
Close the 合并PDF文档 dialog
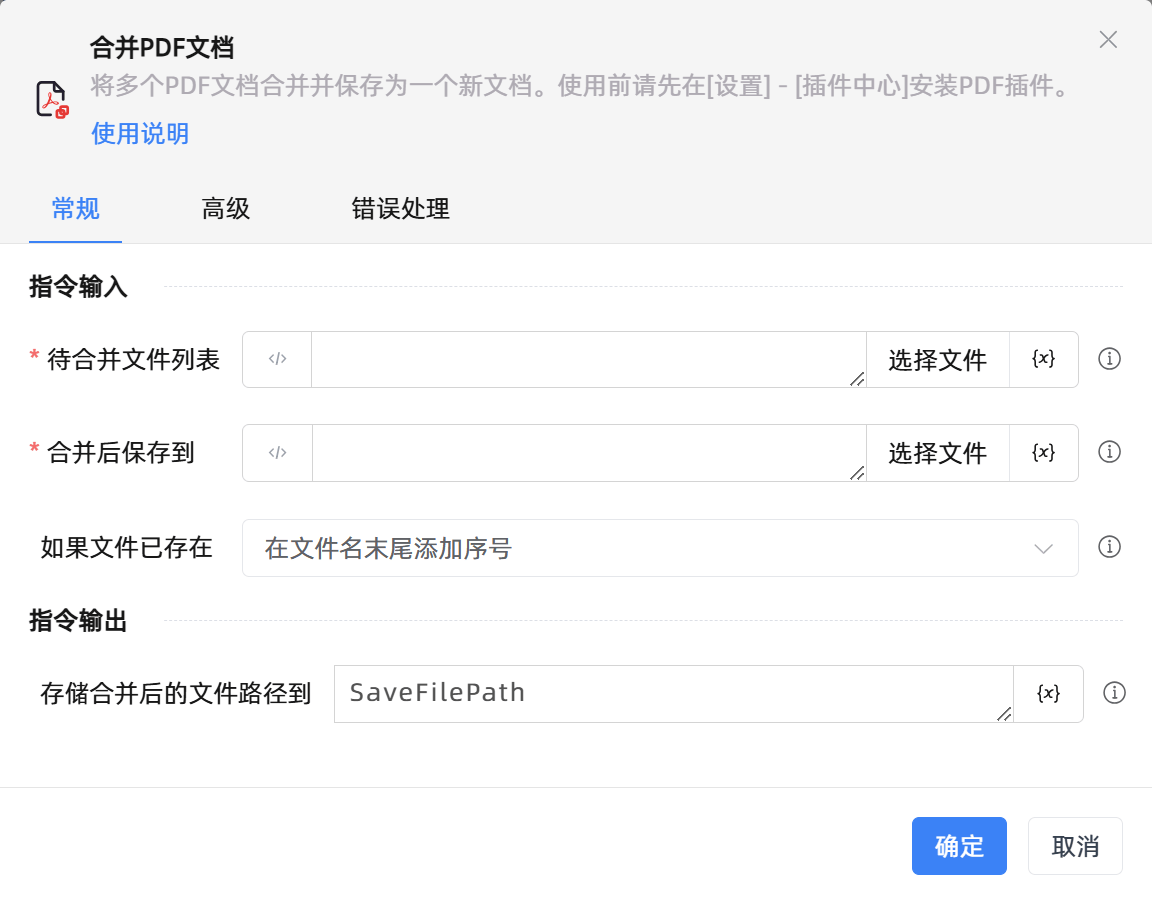(x=1108, y=40)
